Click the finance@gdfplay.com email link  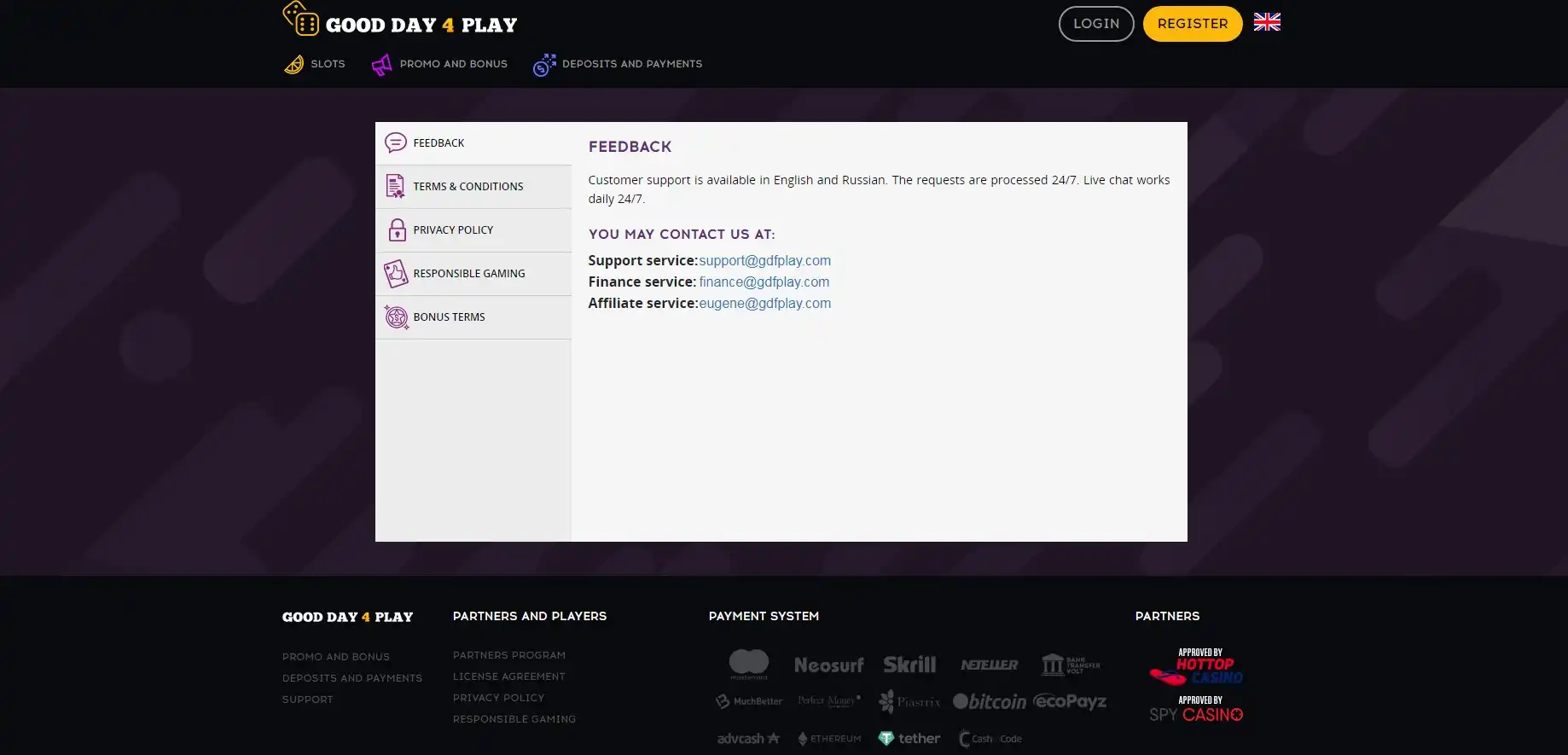[764, 282]
